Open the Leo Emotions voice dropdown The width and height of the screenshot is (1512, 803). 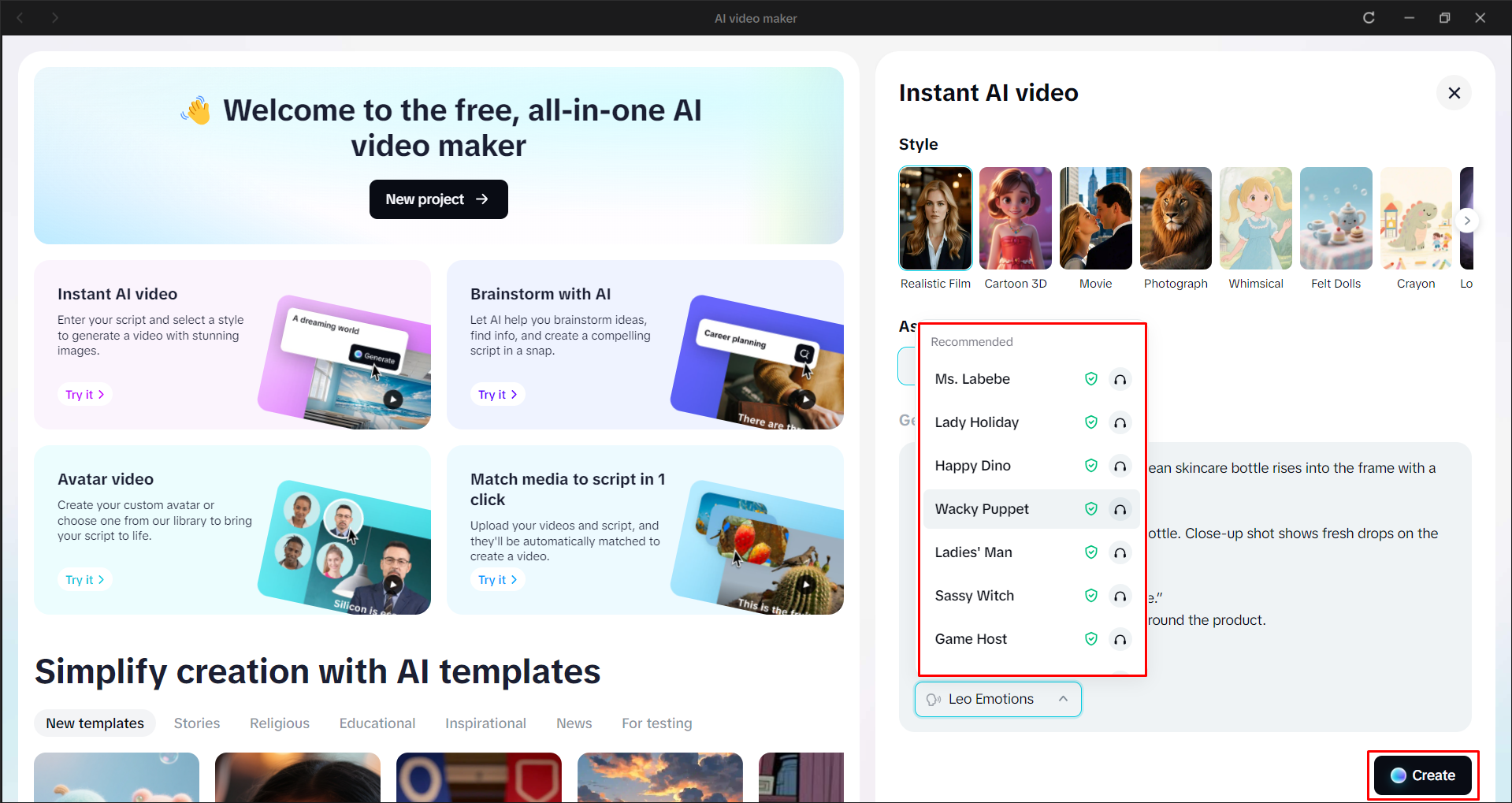[x=997, y=699]
